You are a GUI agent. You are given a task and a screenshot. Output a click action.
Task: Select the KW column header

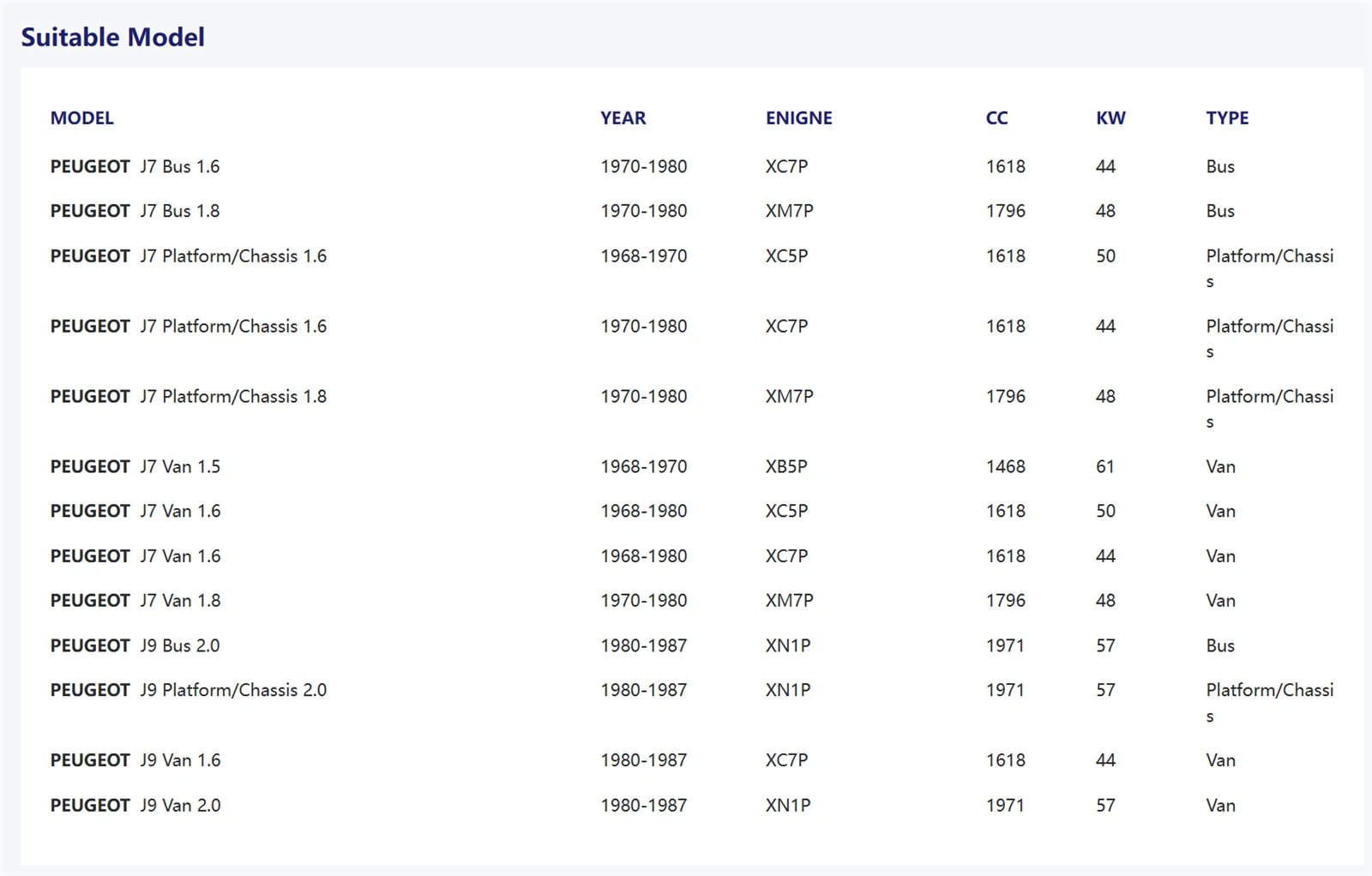[1110, 118]
